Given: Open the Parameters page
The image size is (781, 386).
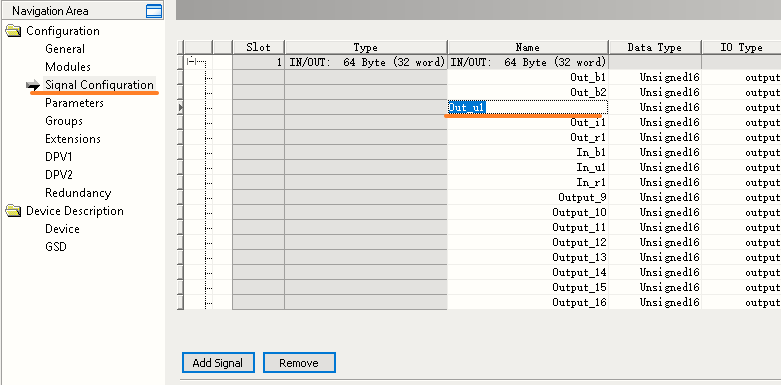Looking at the screenshot, I should click(x=74, y=103).
